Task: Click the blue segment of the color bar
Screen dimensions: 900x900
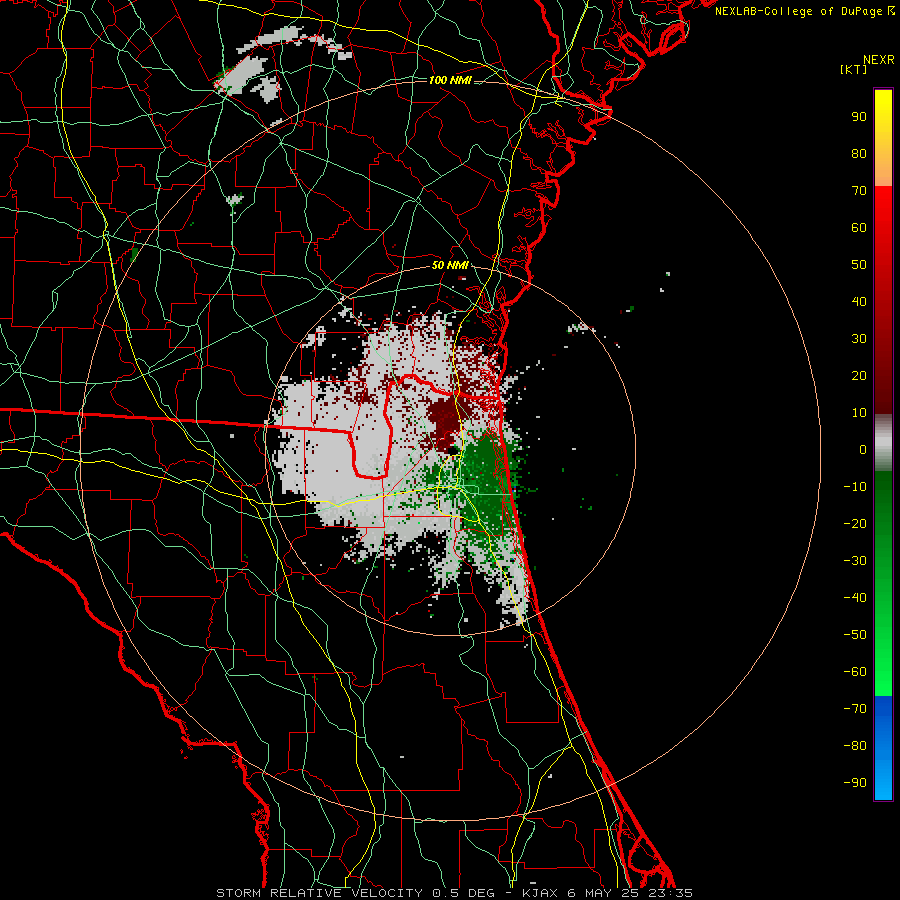Action: (883, 747)
